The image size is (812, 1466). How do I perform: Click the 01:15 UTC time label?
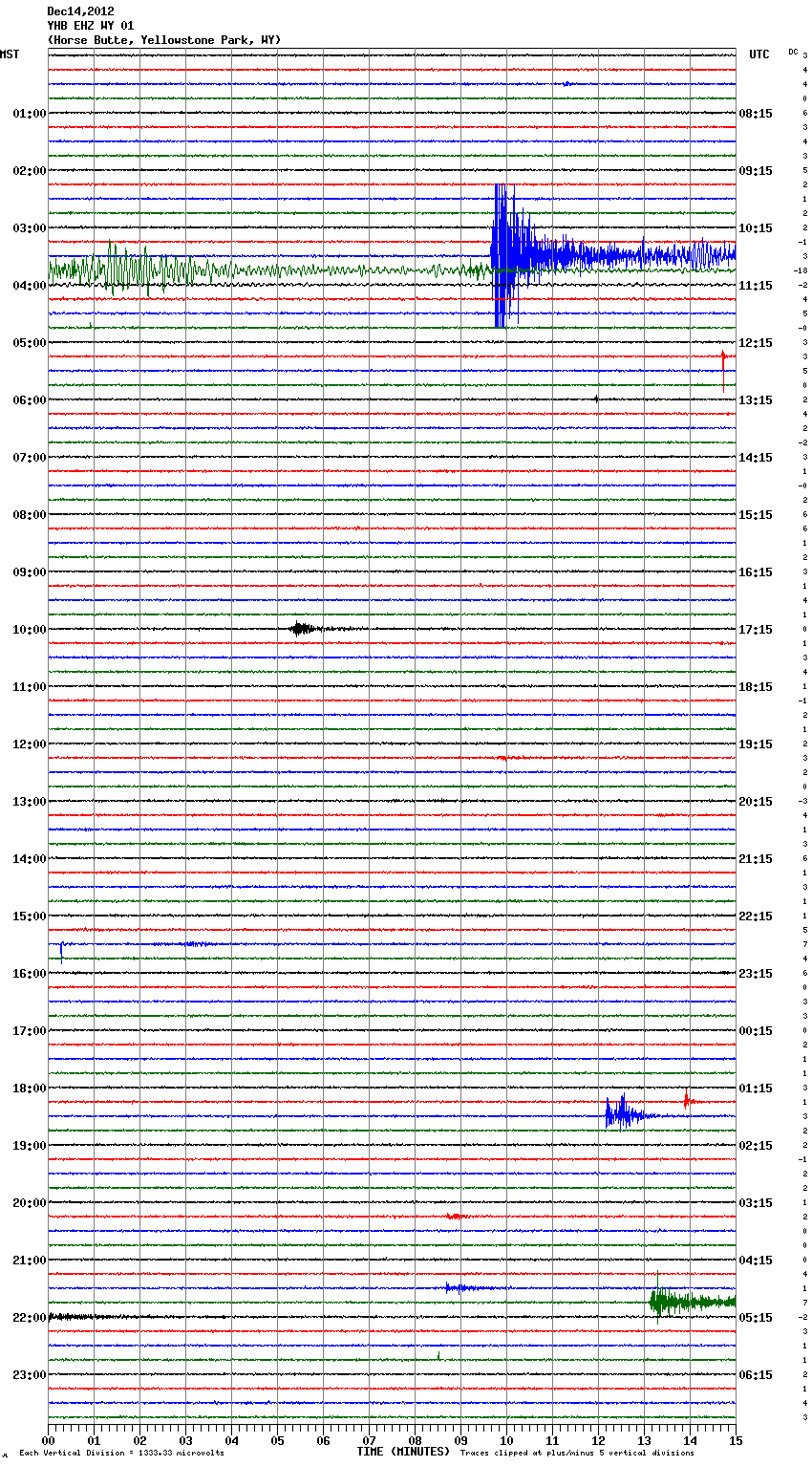point(756,1089)
